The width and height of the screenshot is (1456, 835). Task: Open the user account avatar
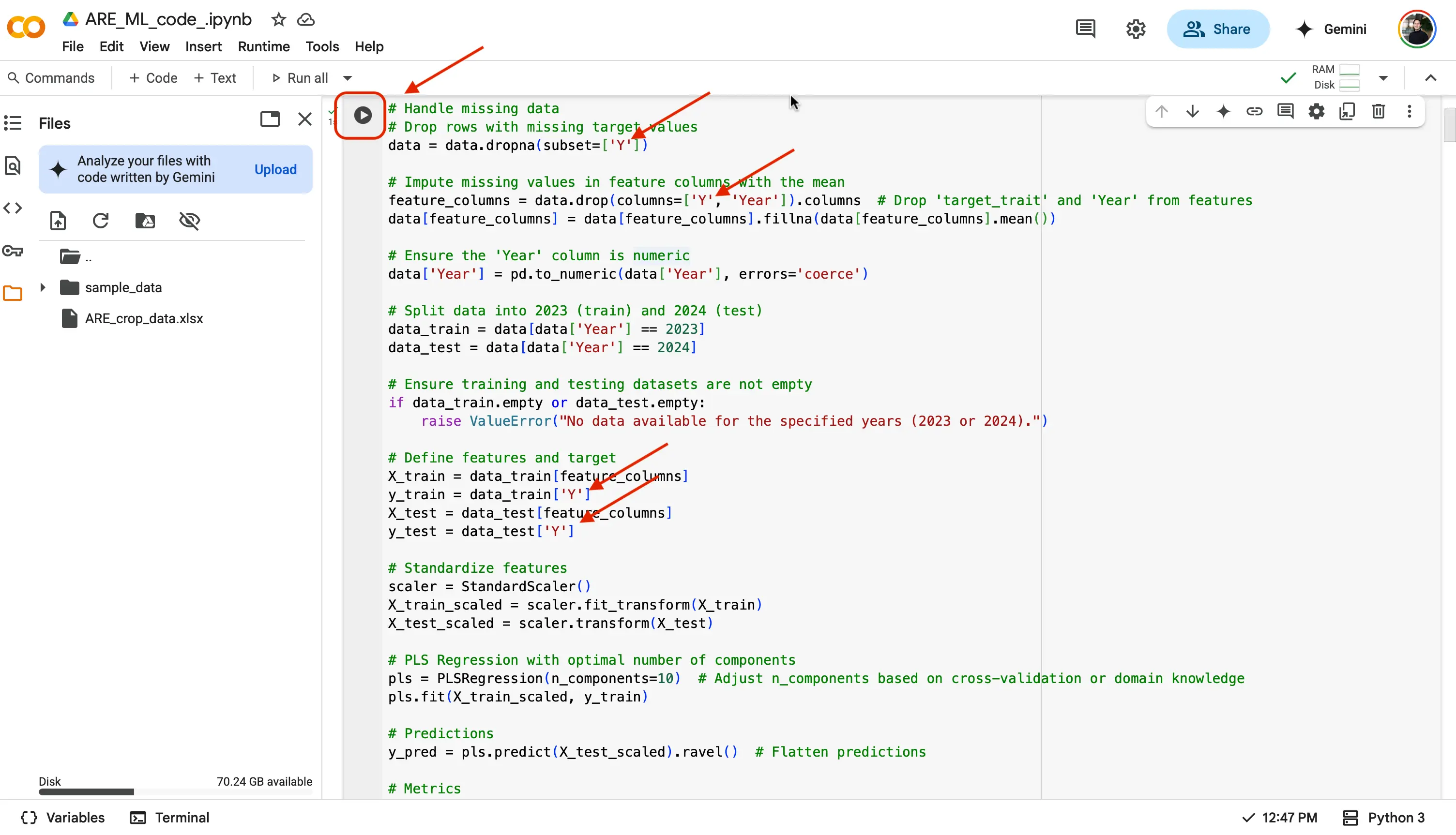1417,29
